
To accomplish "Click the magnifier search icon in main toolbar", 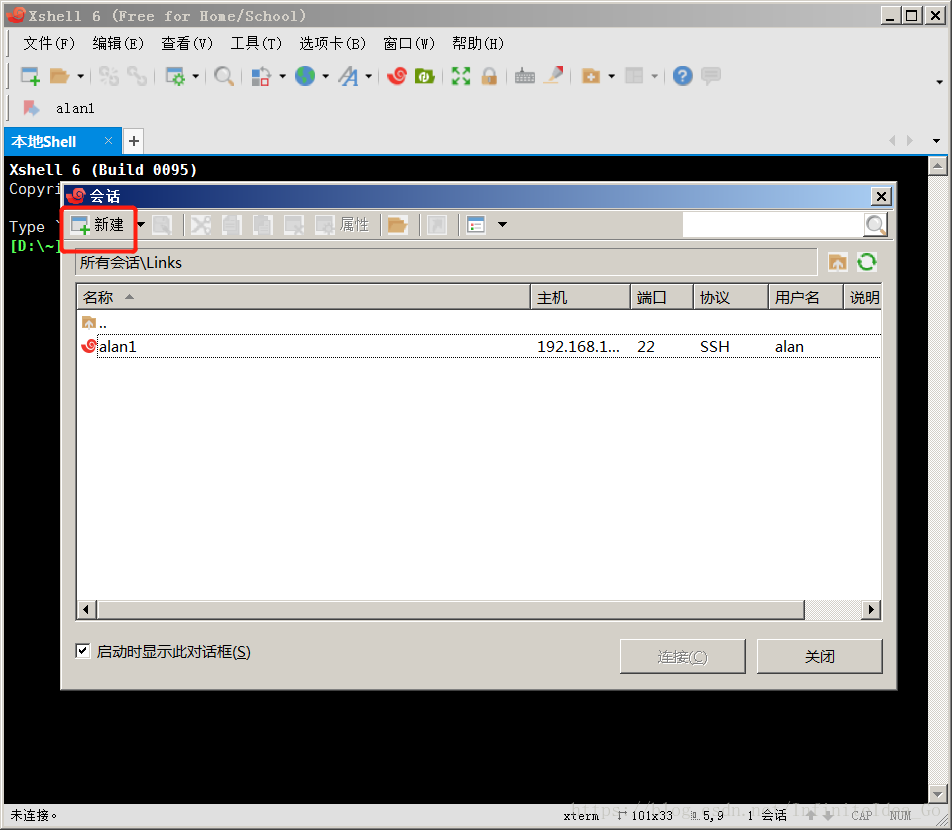I will tap(223, 76).
